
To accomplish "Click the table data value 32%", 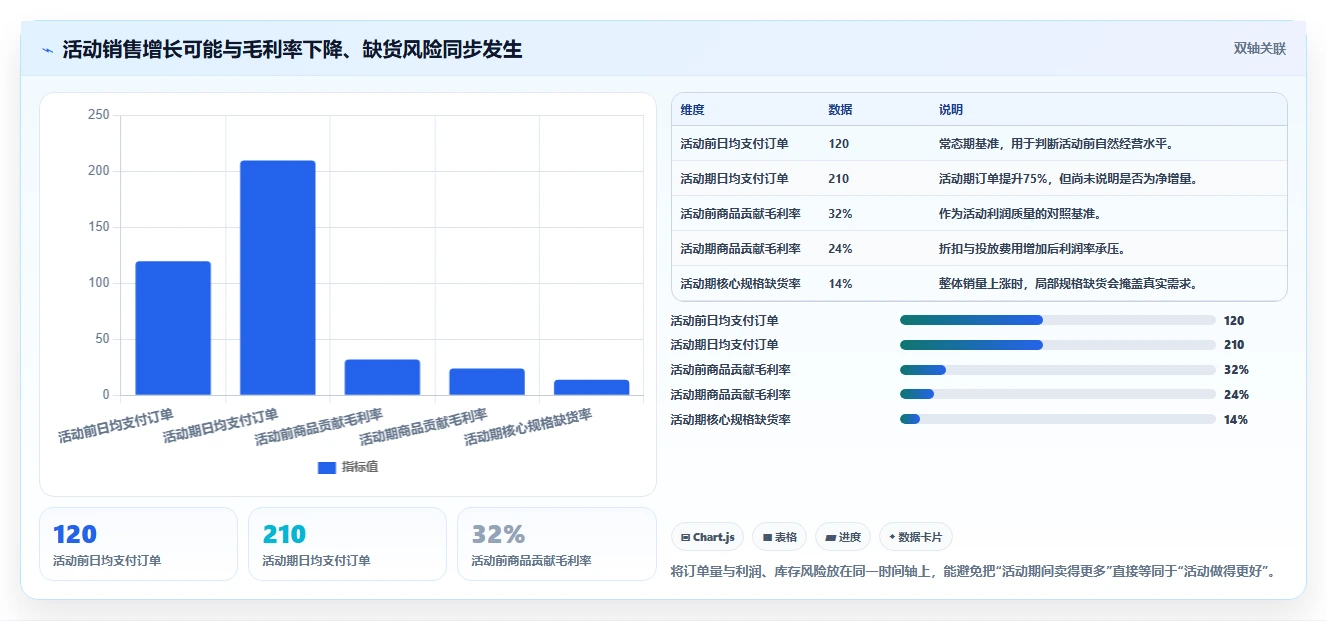I will [x=840, y=214].
